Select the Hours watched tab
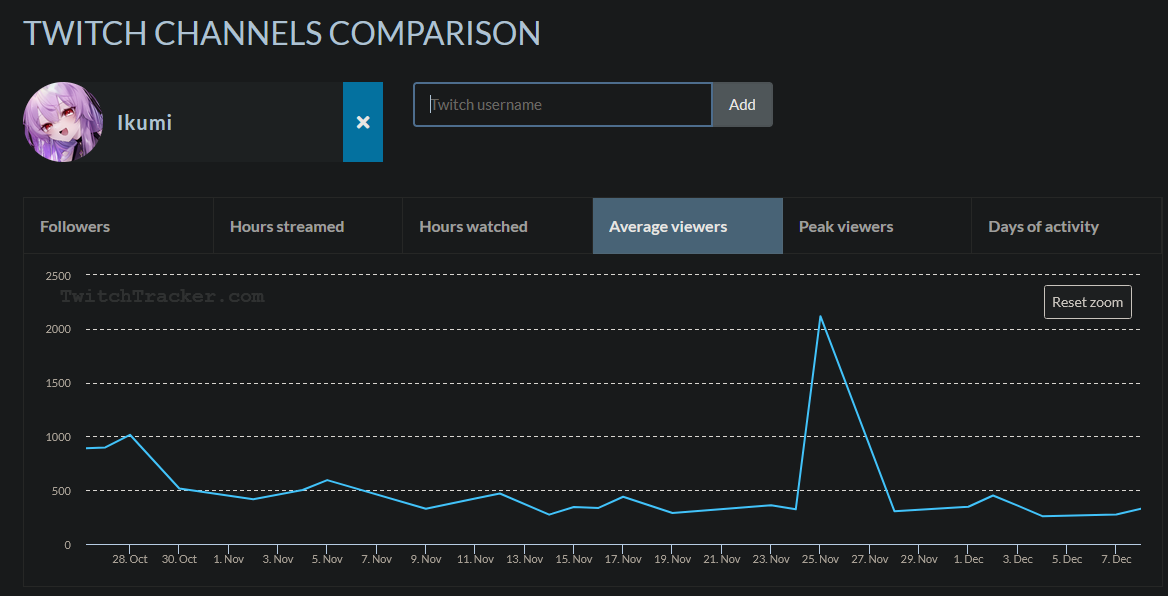 click(498, 226)
